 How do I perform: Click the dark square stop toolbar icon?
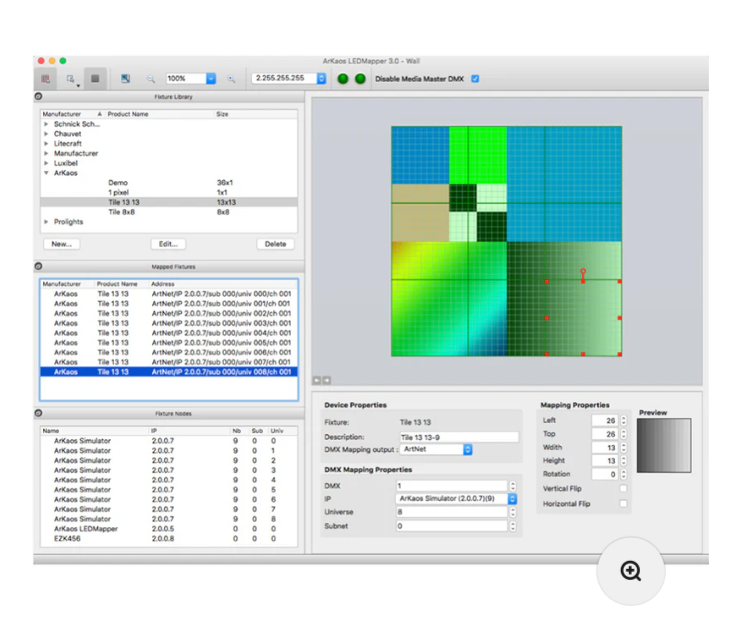point(95,78)
